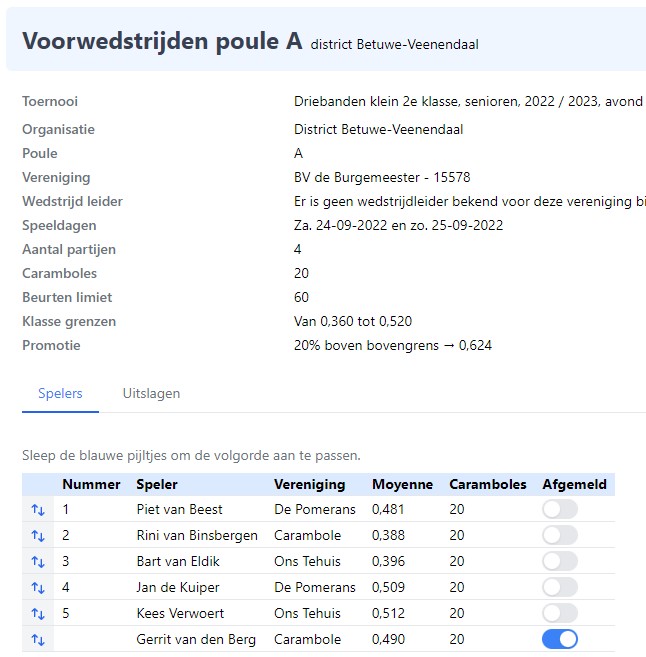Viewport: 646px width, 657px height.
Task: Click player name Rini van Binsbergen
Action: (197, 535)
